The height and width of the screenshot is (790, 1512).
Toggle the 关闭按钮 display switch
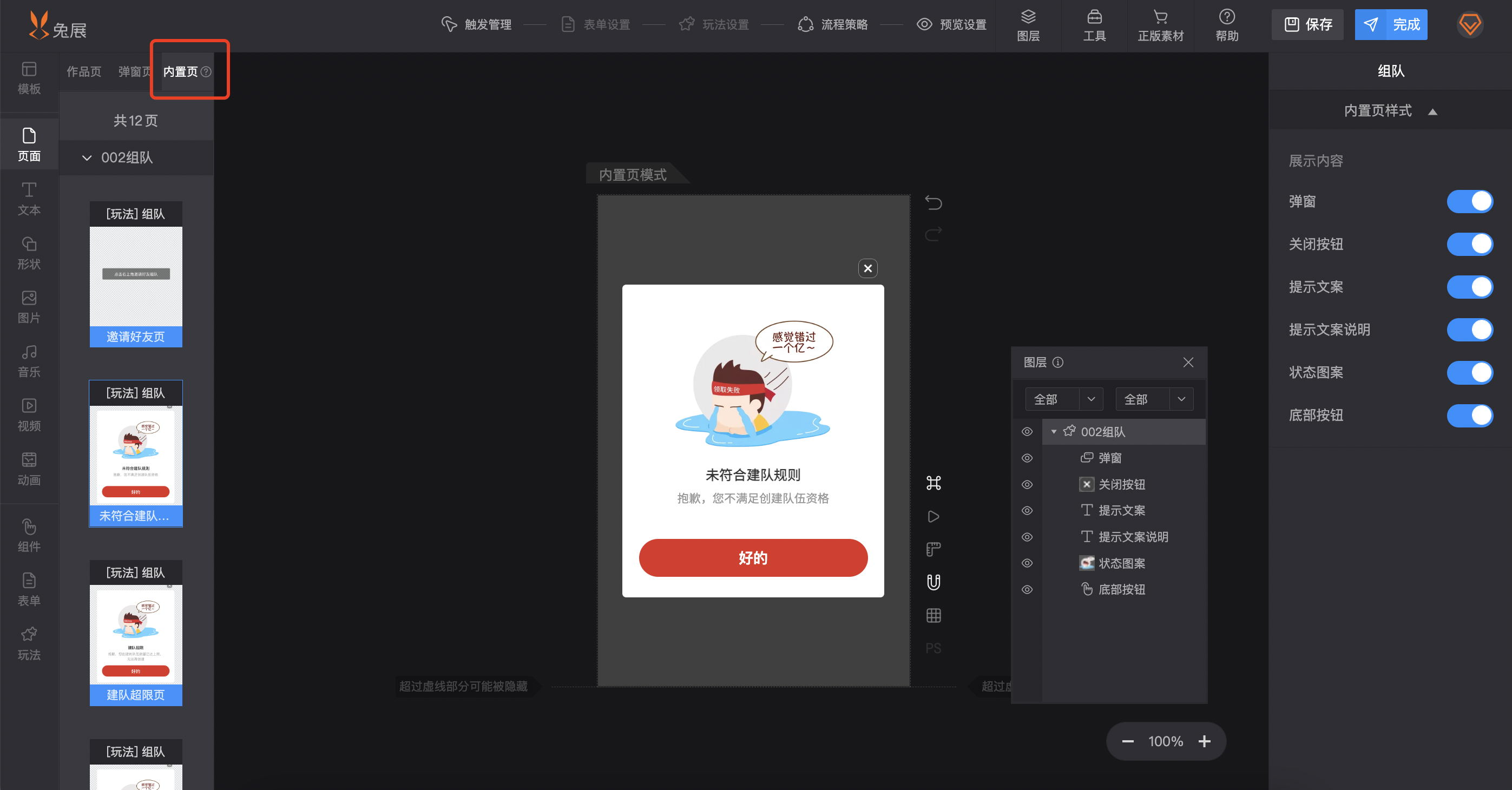pos(1470,244)
